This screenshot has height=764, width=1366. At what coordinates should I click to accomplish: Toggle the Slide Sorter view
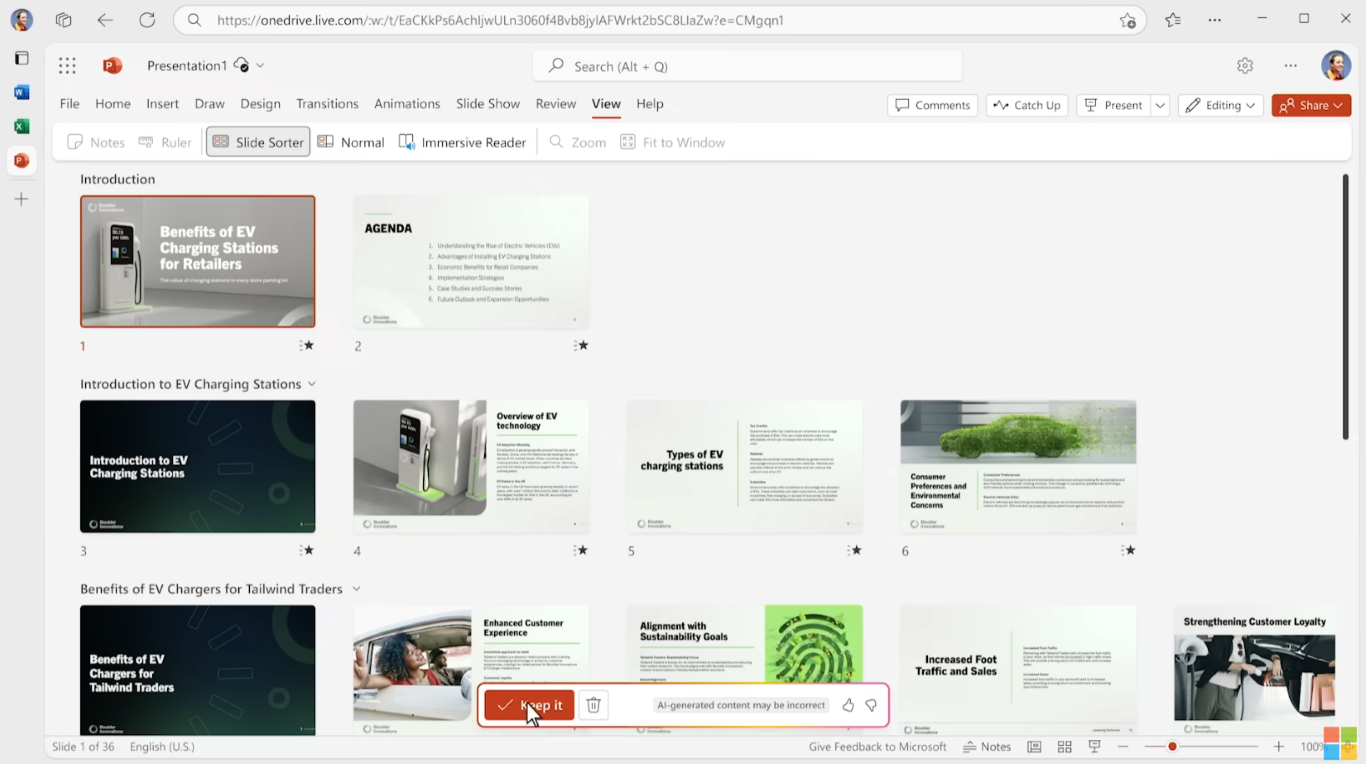click(x=258, y=142)
